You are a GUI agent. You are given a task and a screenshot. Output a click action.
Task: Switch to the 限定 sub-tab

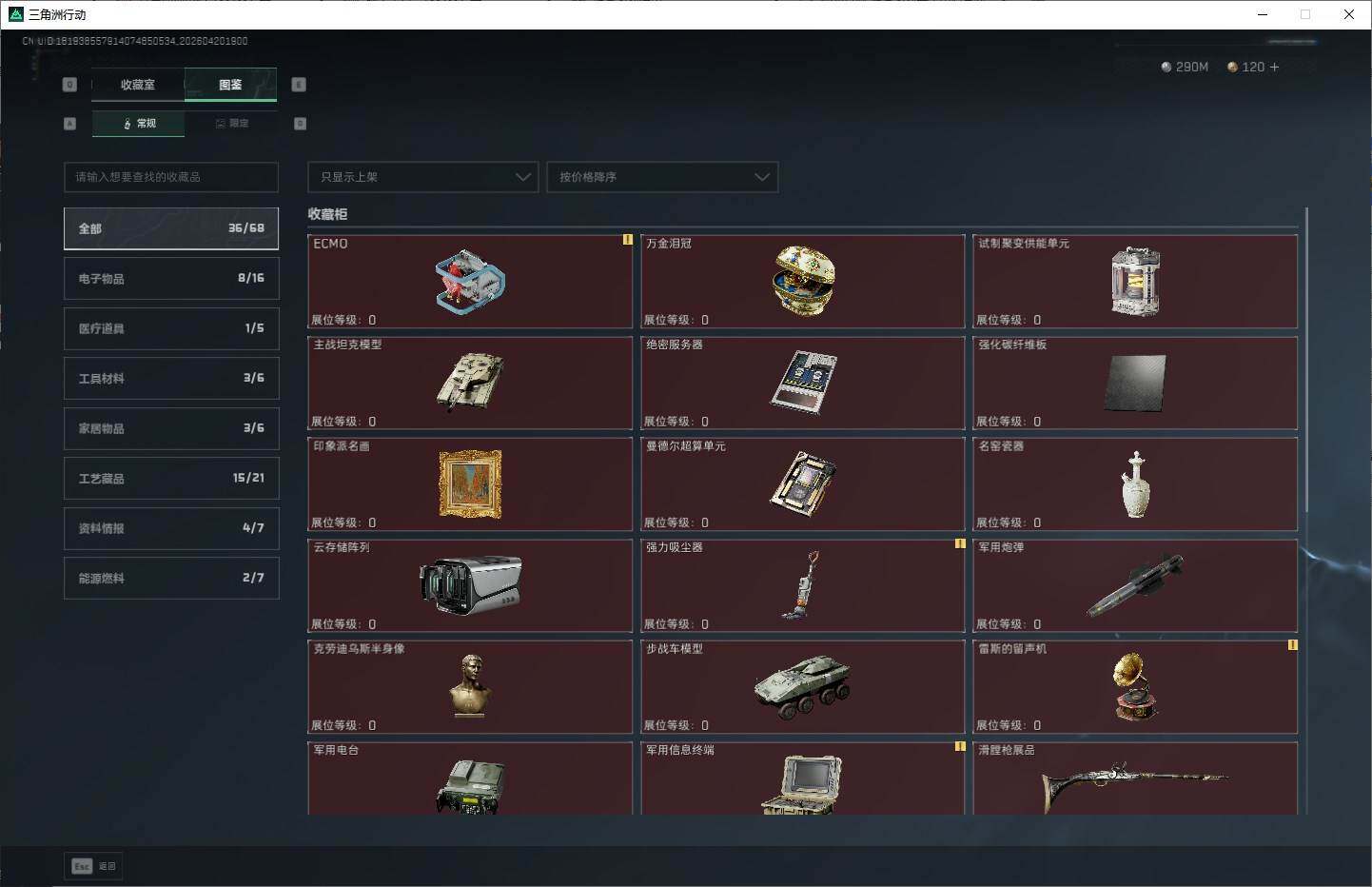click(232, 124)
